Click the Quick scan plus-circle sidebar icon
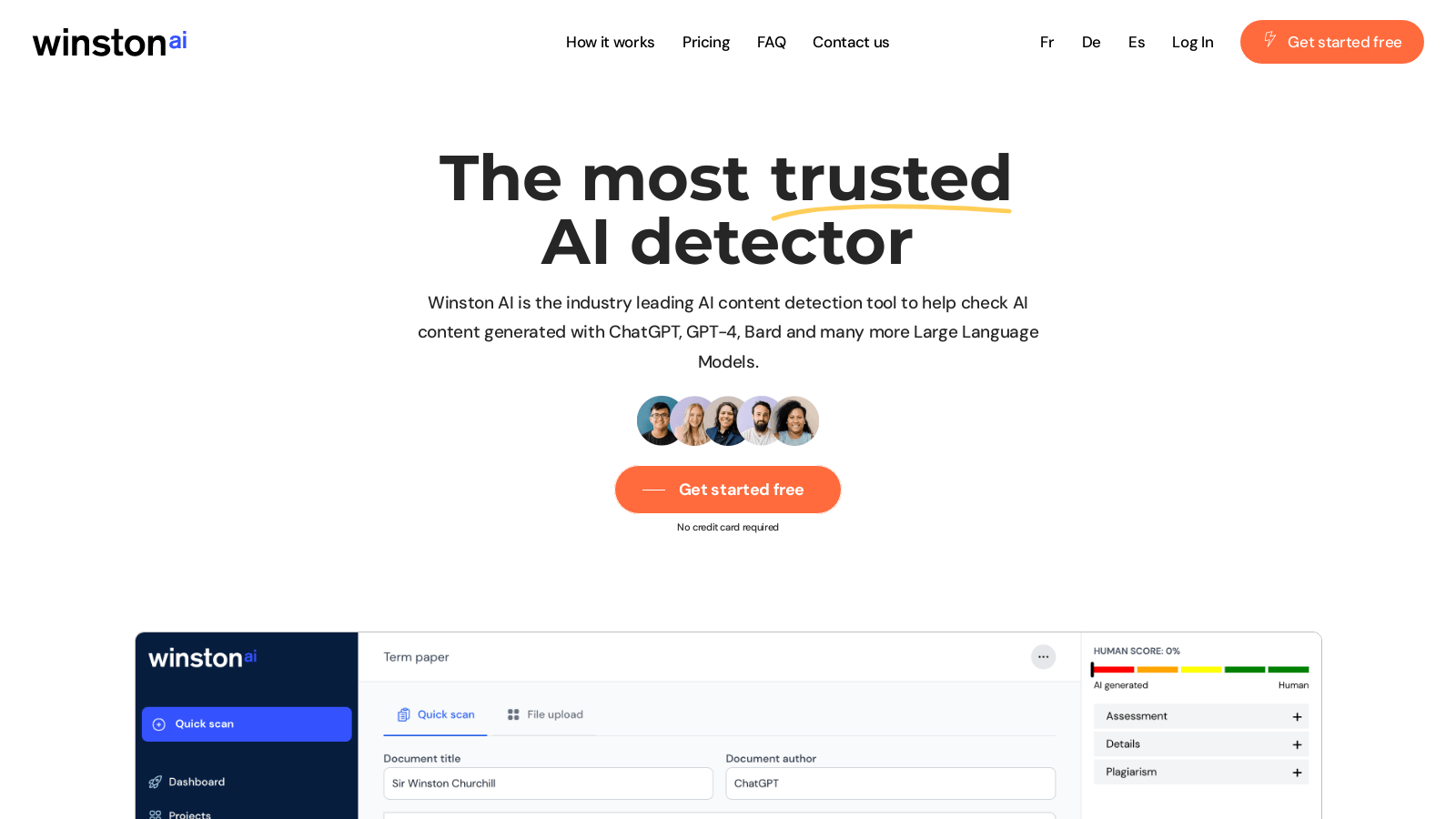The image size is (1456, 819). (159, 724)
